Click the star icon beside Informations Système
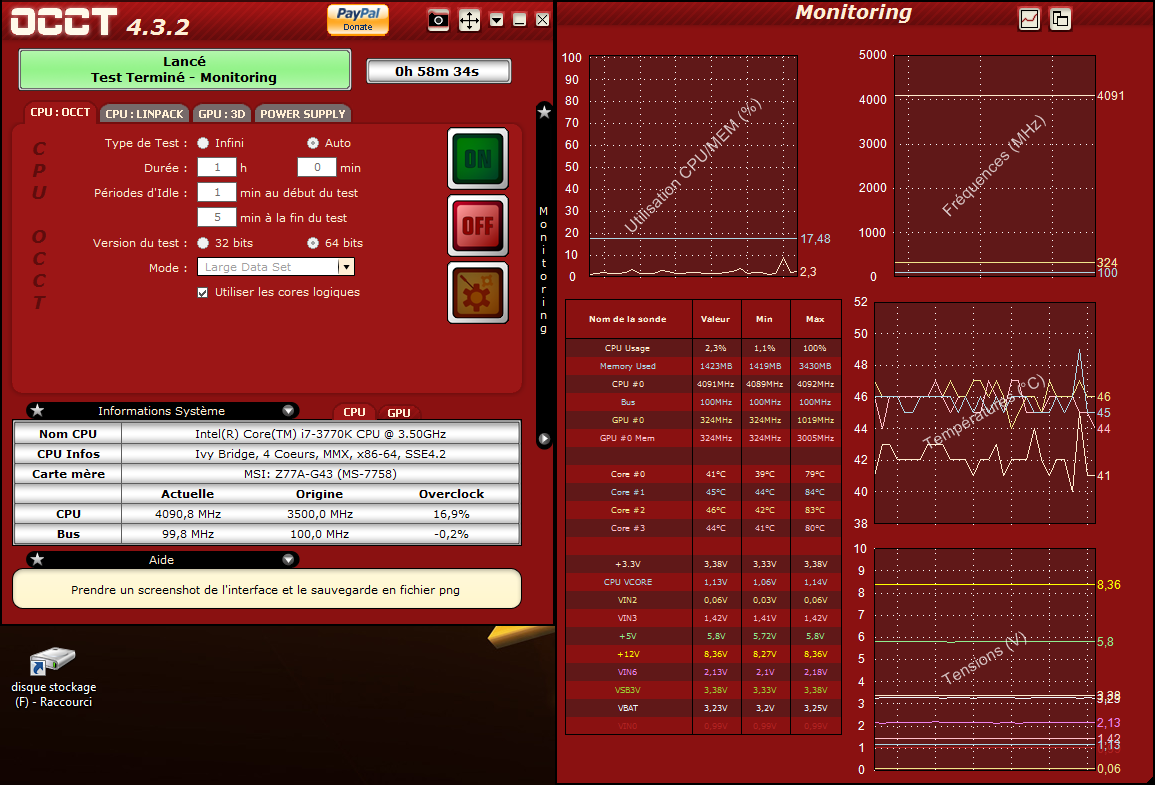 tap(37, 411)
